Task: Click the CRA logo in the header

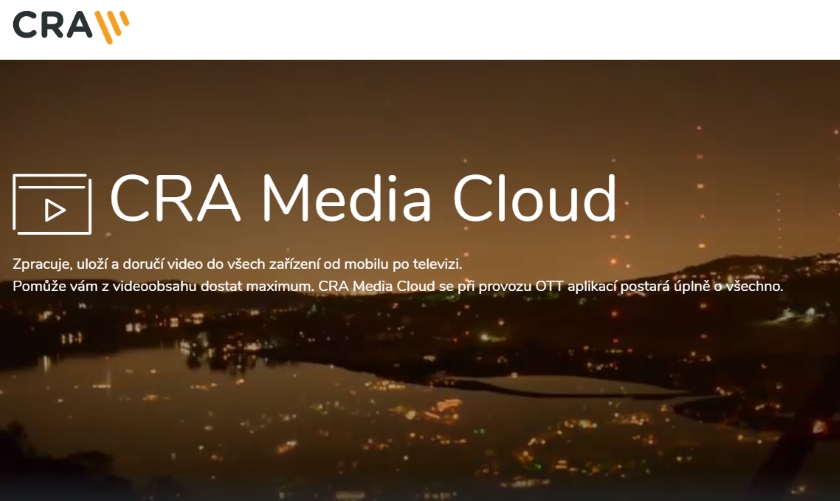Action: coord(71,27)
